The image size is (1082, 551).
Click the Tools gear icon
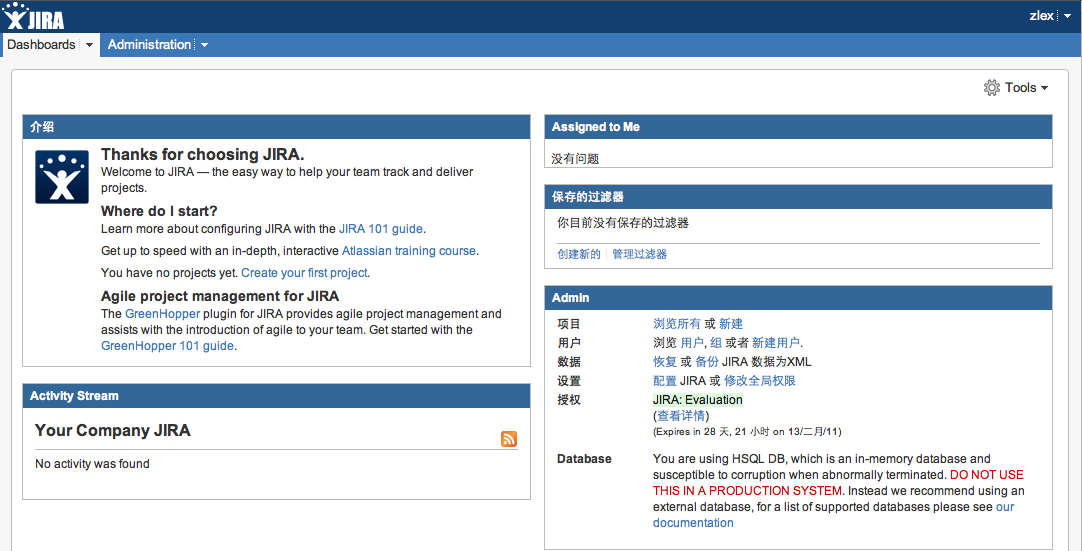992,88
